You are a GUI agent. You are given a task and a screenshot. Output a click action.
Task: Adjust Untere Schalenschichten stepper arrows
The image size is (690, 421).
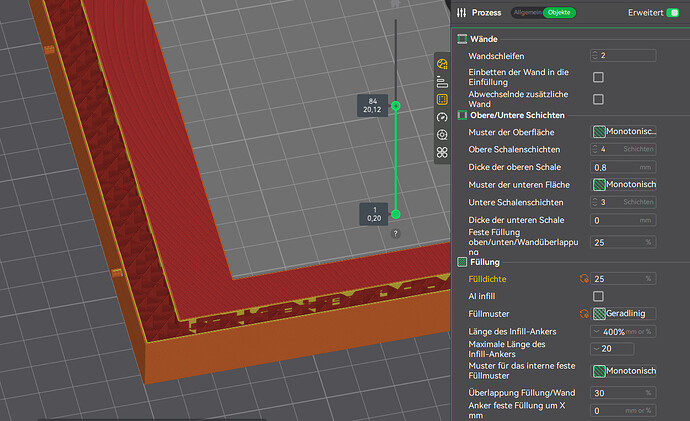click(x=595, y=202)
